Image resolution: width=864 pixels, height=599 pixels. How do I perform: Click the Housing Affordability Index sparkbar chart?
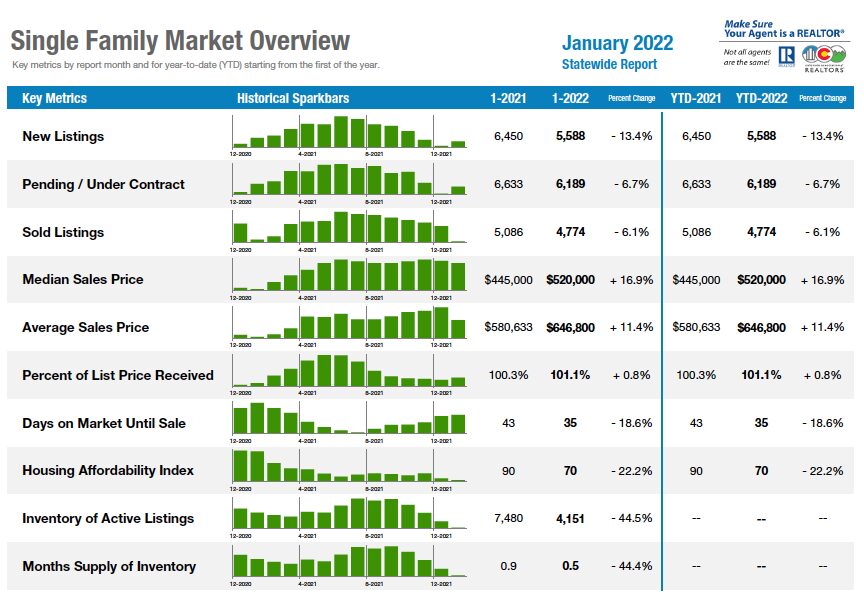[349, 471]
